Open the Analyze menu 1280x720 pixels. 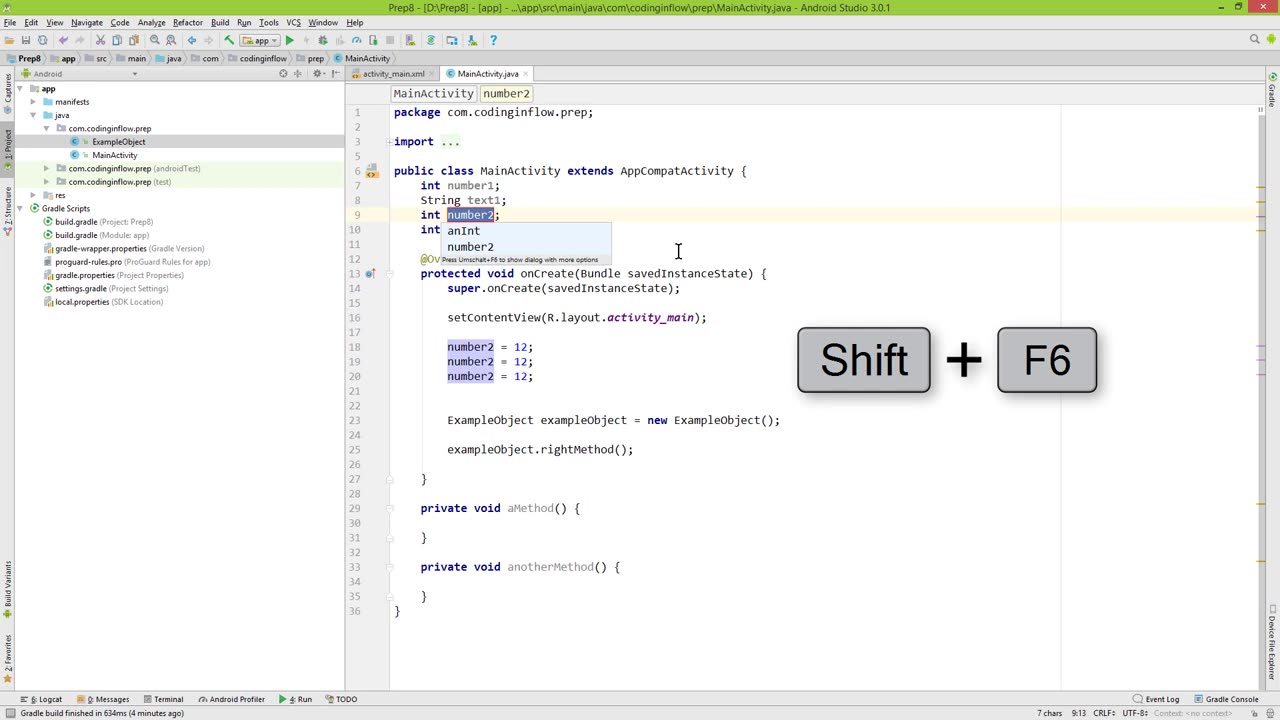click(x=151, y=22)
